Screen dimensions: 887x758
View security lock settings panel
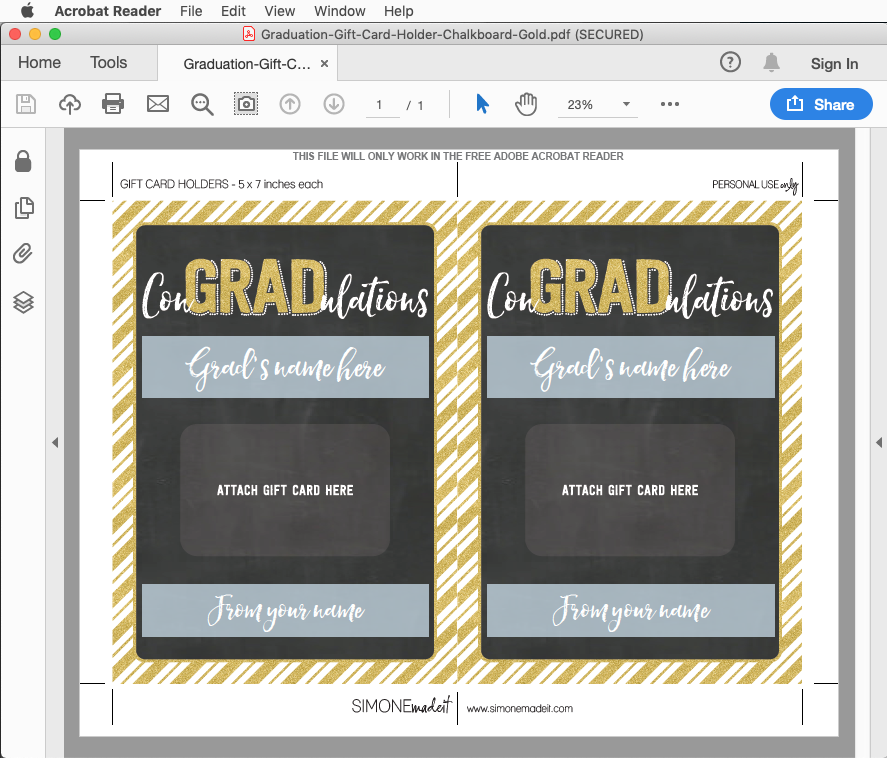[23, 161]
